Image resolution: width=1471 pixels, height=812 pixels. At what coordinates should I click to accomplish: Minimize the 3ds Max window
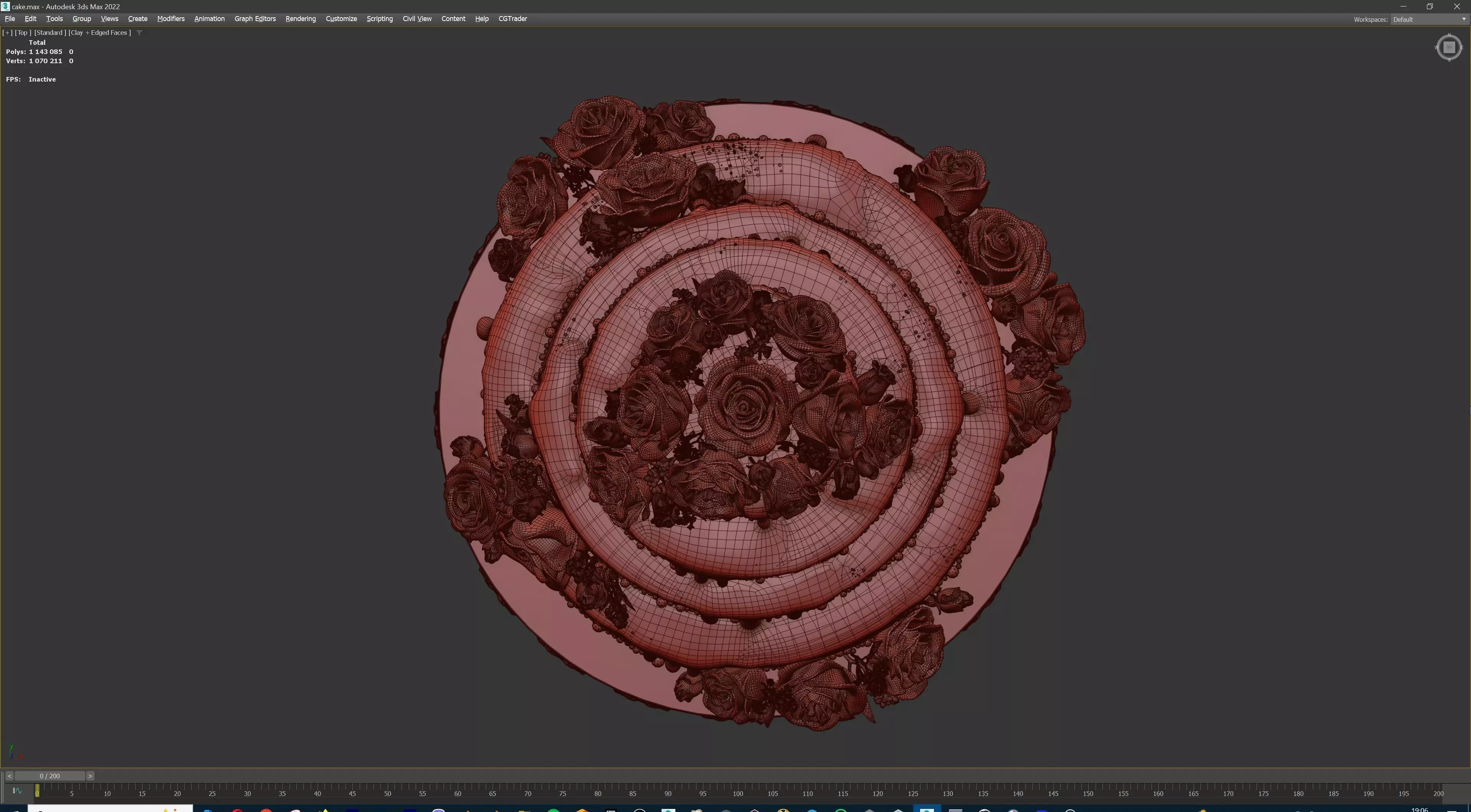tap(1403, 6)
